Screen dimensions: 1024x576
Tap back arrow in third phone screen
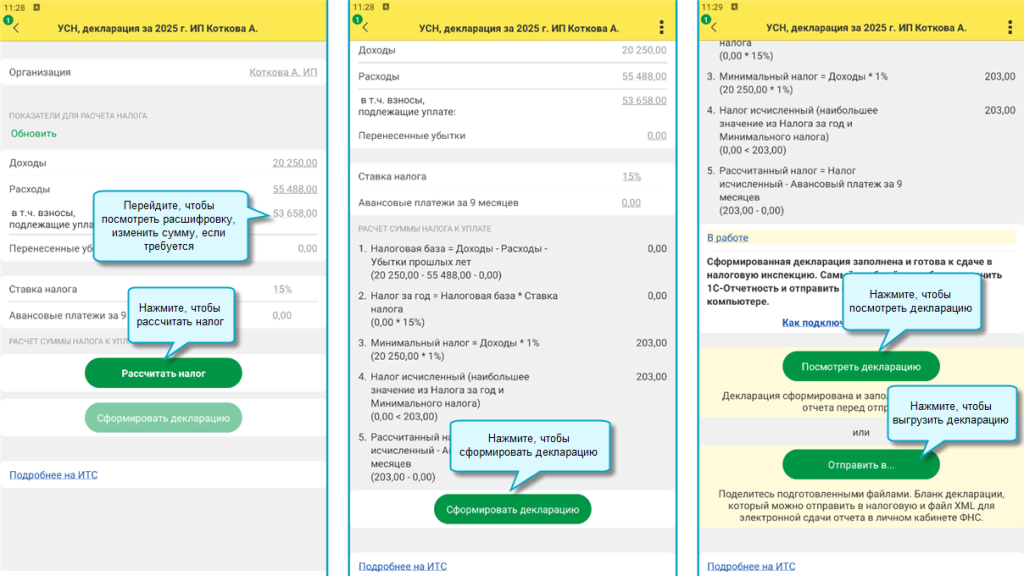click(713, 27)
